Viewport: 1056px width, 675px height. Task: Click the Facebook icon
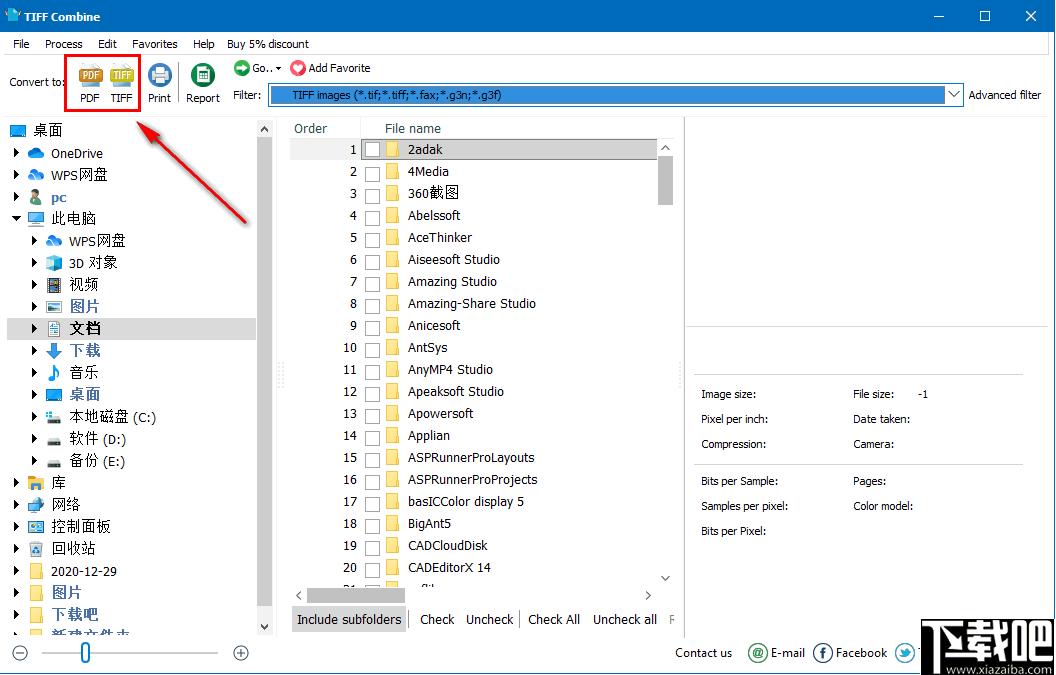click(822, 653)
